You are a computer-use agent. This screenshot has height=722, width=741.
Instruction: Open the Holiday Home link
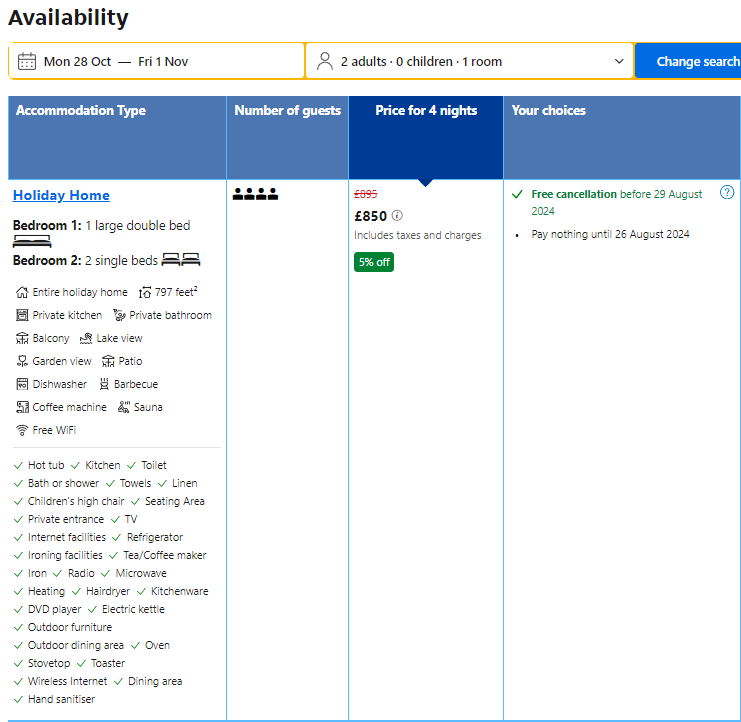pyautogui.click(x=61, y=195)
